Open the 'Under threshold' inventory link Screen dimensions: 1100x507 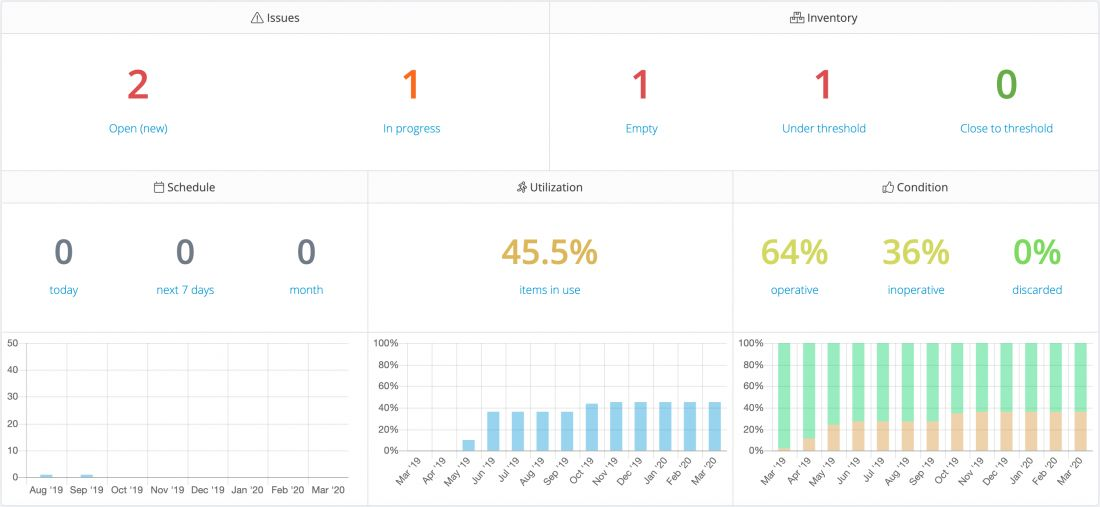click(x=823, y=128)
